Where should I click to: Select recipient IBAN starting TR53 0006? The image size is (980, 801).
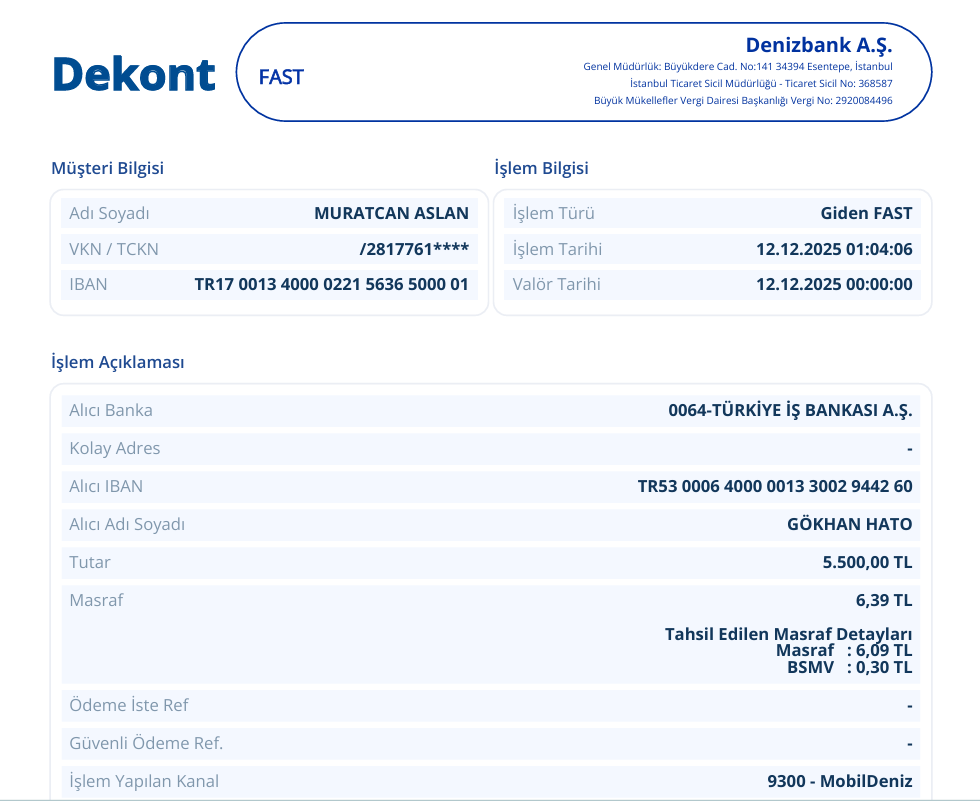coord(775,486)
